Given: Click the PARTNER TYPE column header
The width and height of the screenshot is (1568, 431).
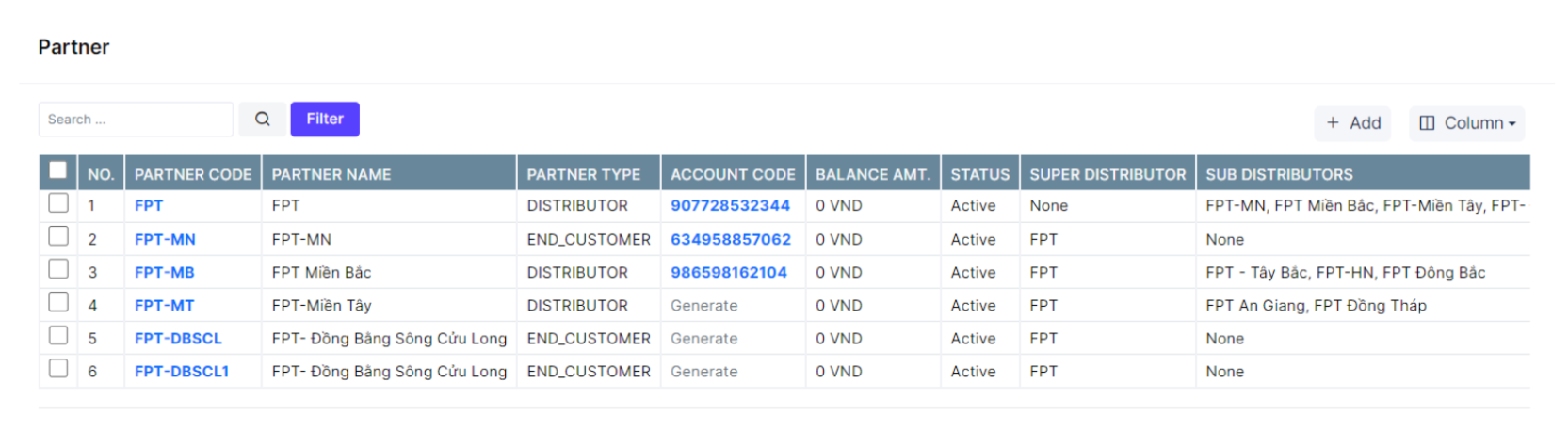Looking at the screenshot, I should click(x=589, y=174).
